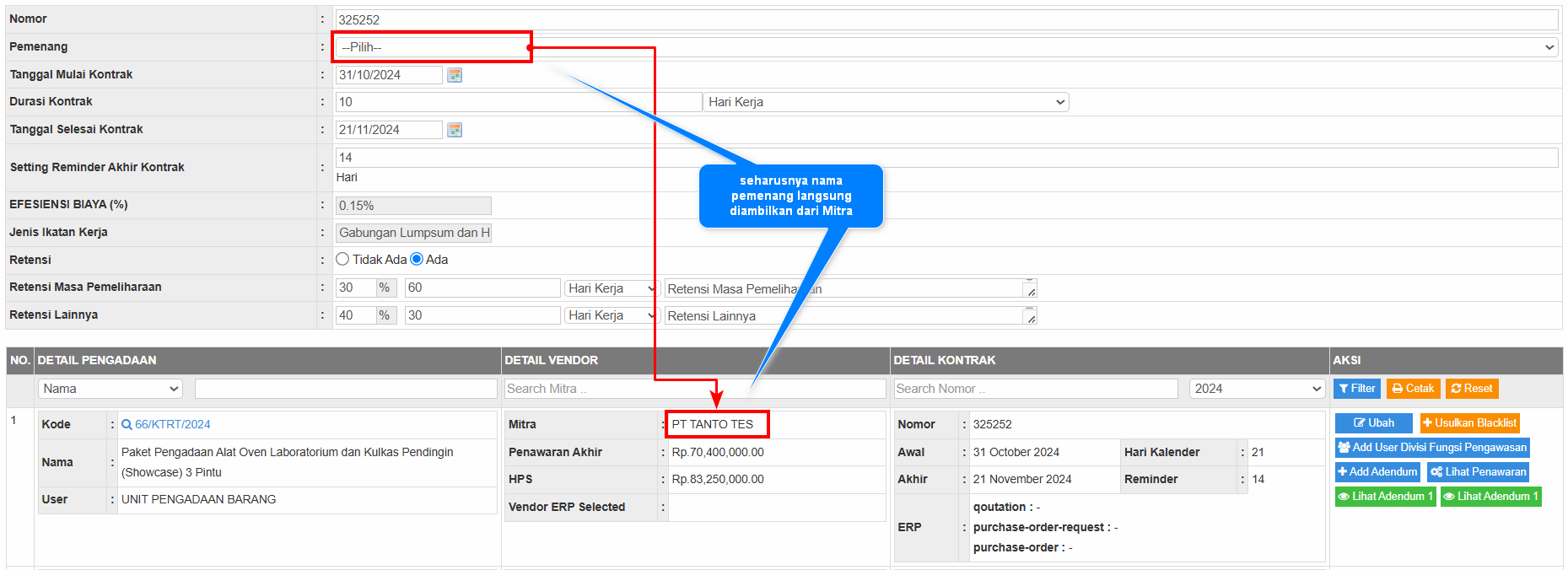The image size is (1568, 570).
Task: Click the Search Mitra input field
Action: click(x=694, y=389)
